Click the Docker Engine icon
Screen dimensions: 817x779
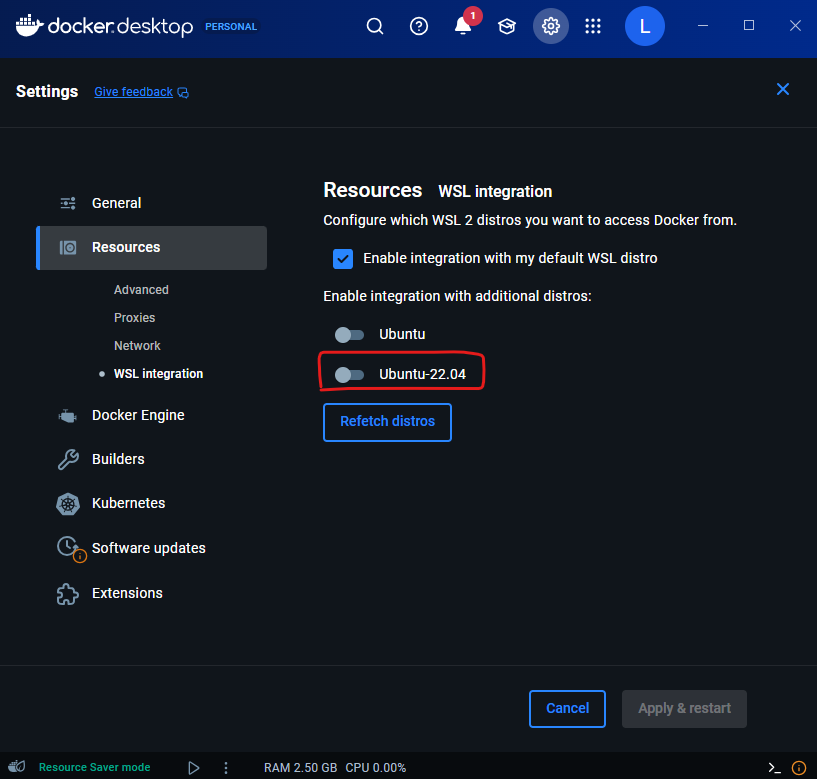[68, 416]
